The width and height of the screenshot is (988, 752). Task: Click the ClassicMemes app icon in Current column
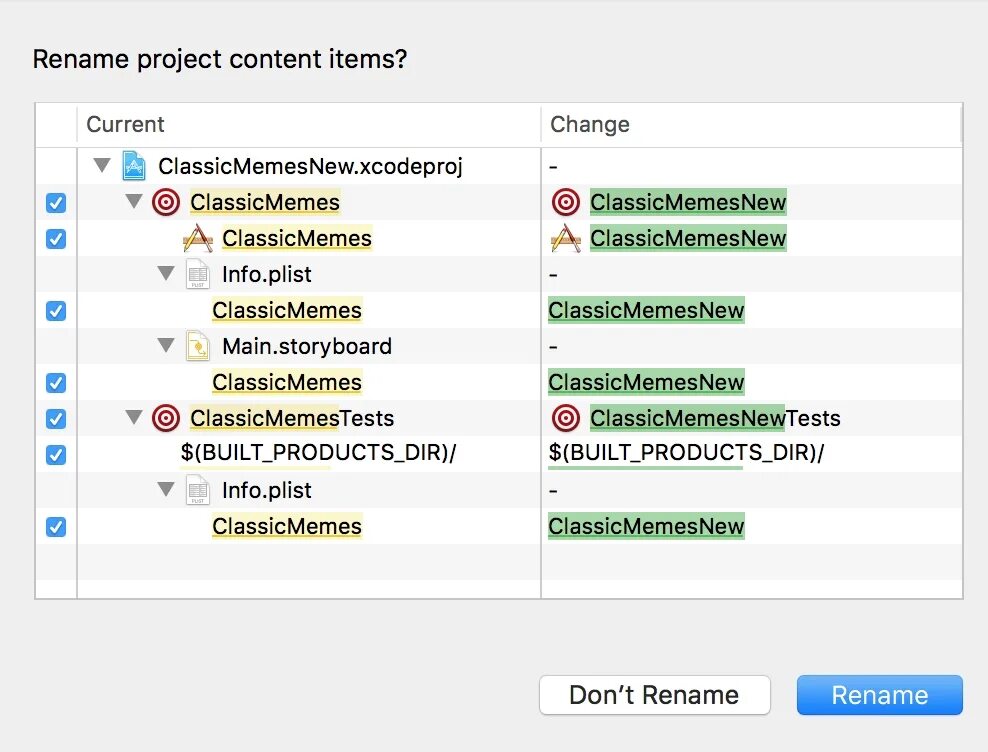coord(198,238)
